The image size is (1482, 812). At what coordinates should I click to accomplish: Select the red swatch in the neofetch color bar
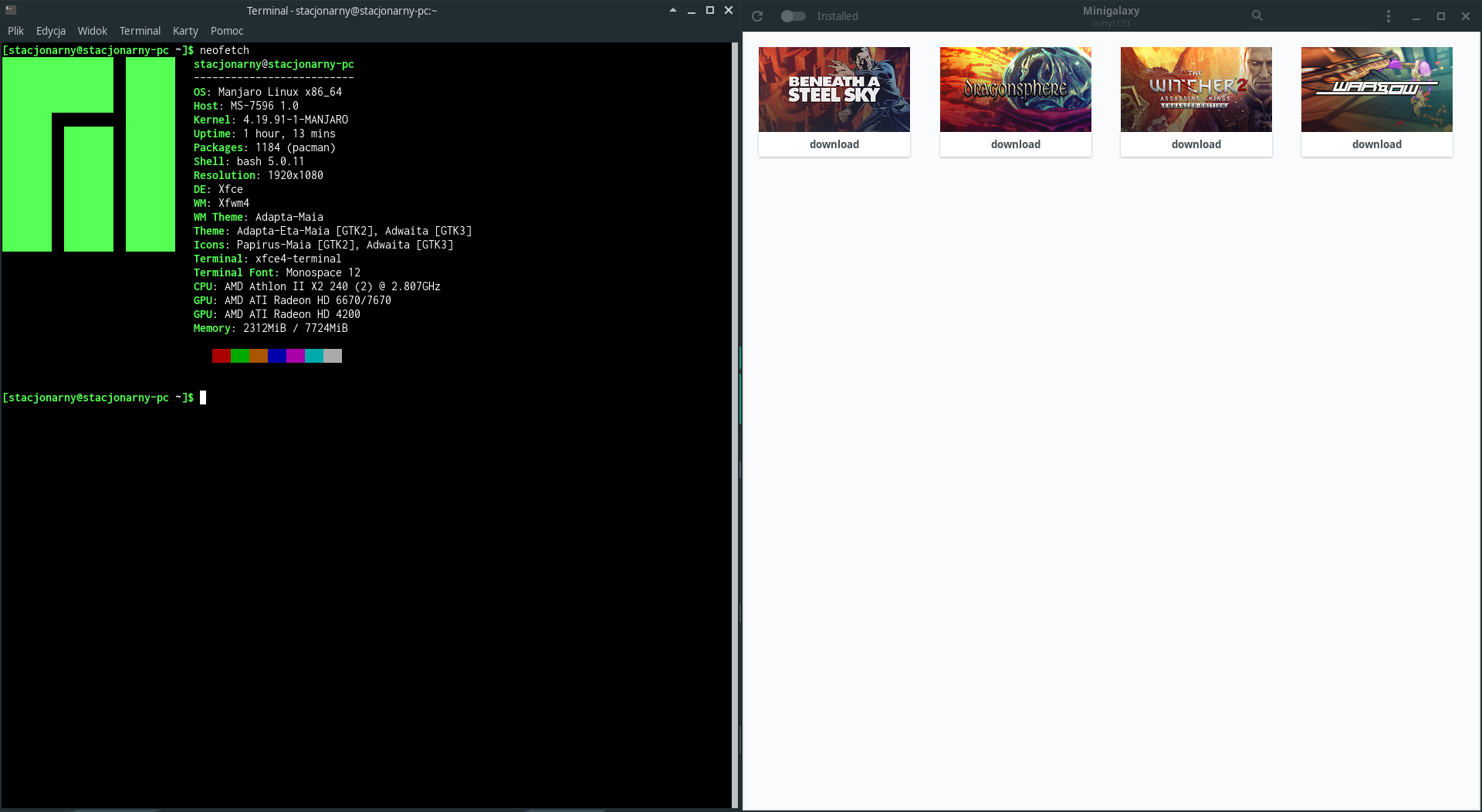(x=221, y=356)
